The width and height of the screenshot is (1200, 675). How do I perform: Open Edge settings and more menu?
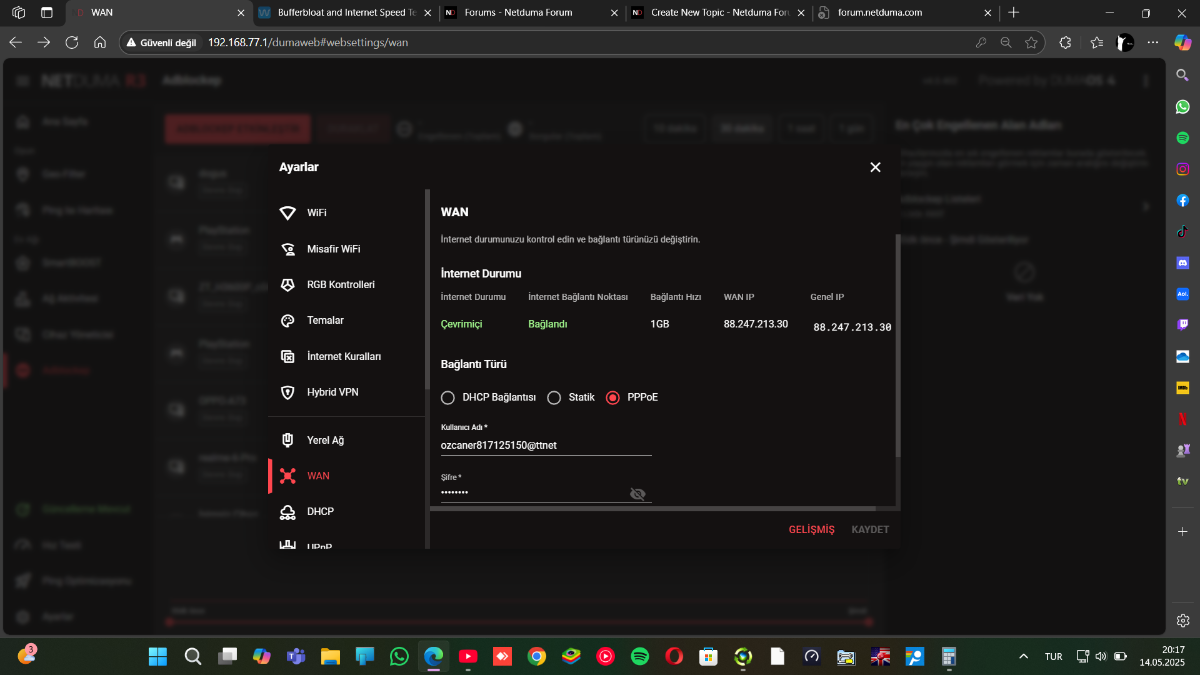tap(1155, 43)
